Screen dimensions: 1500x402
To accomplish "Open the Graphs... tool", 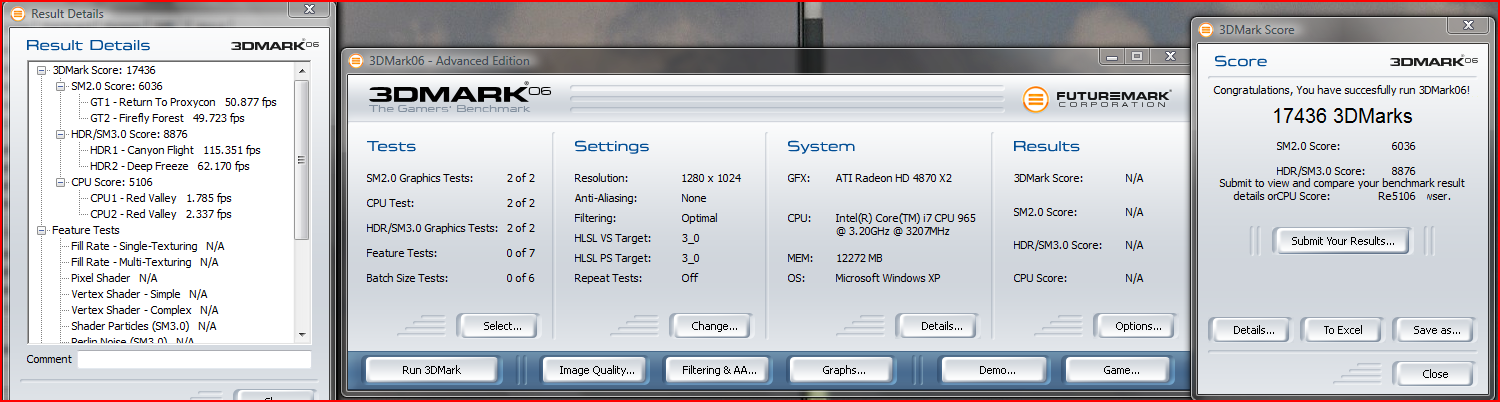I will pyautogui.click(x=844, y=370).
